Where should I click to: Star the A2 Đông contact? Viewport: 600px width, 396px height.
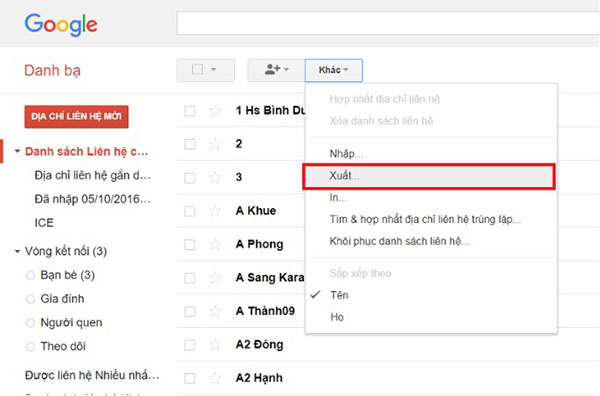[215, 345]
